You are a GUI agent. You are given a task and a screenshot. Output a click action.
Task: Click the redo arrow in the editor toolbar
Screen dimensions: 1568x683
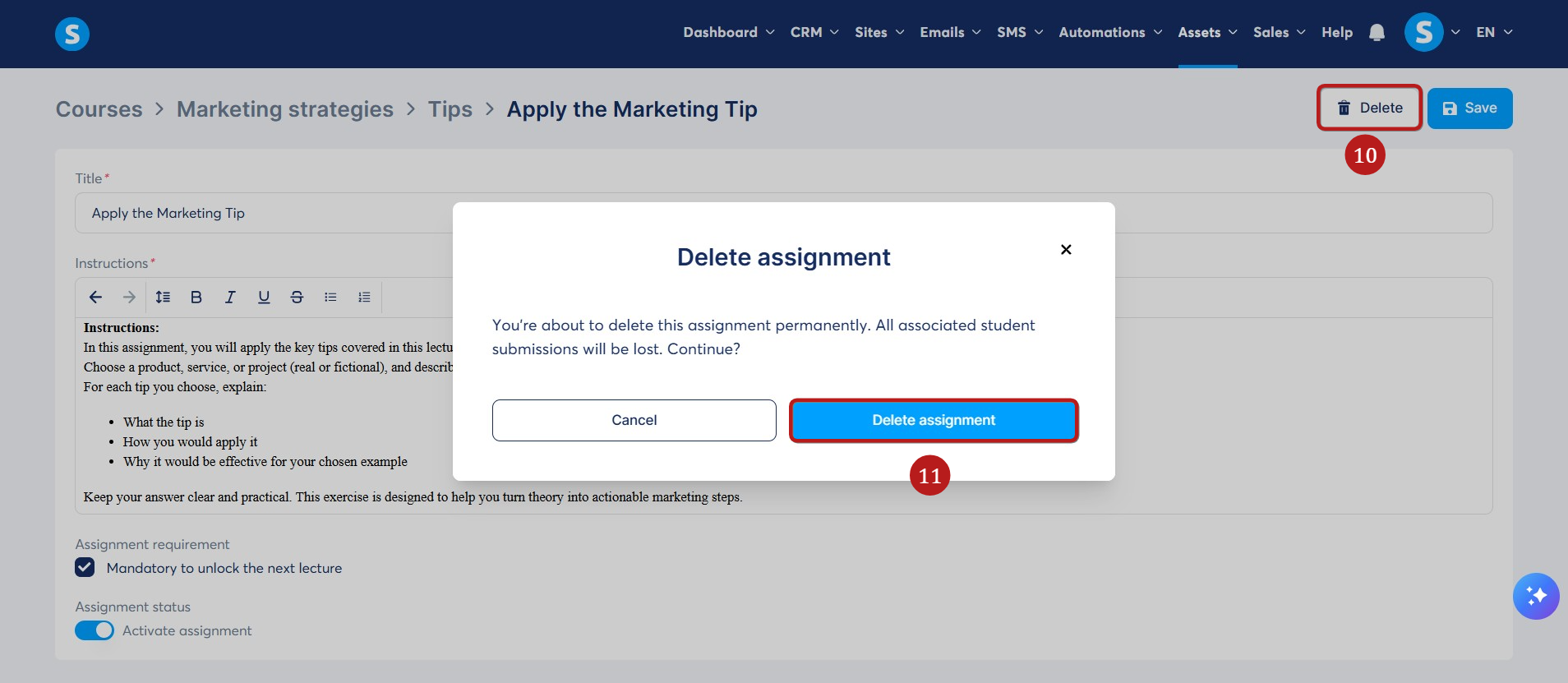point(129,298)
